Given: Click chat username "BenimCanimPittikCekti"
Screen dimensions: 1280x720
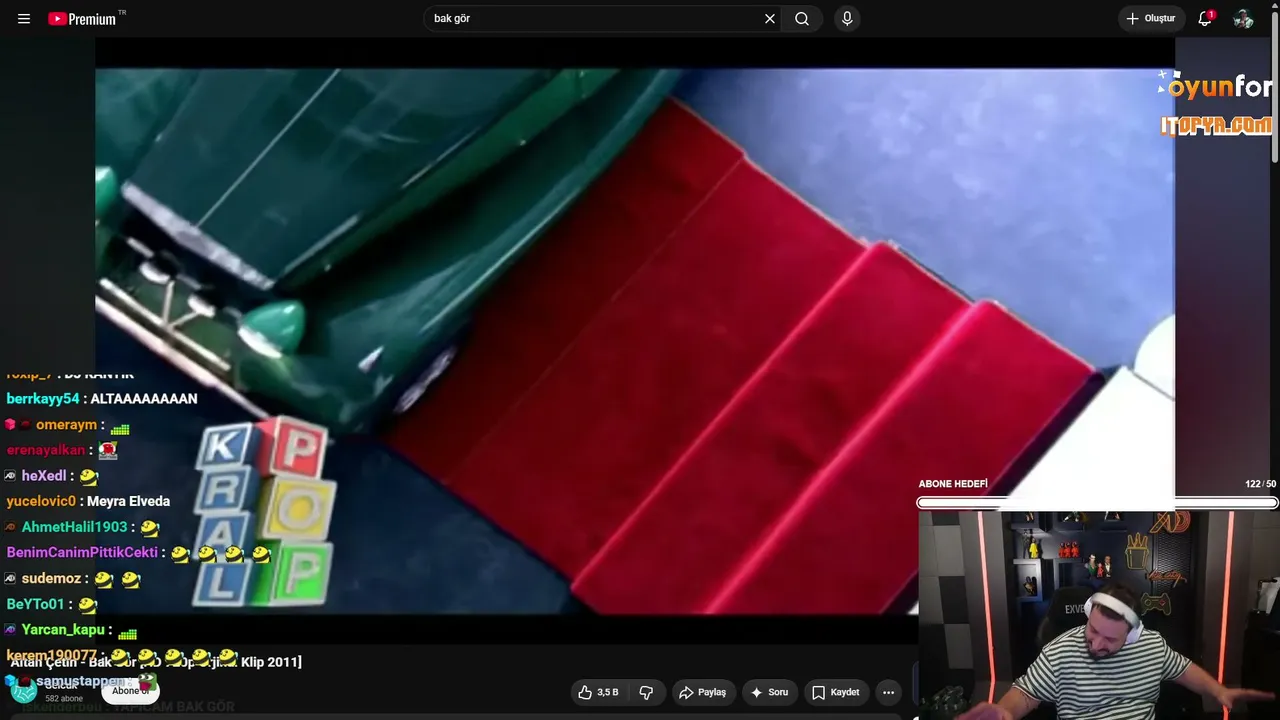Looking at the screenshot, I should point(82,552).
